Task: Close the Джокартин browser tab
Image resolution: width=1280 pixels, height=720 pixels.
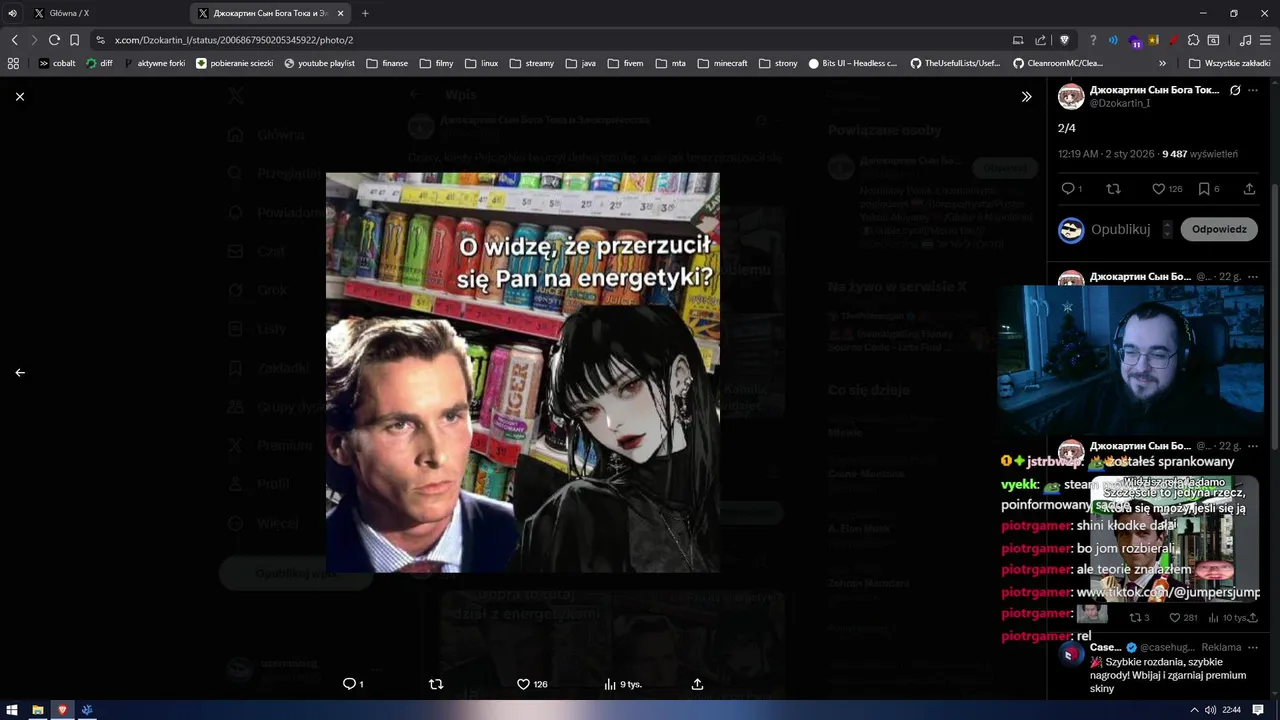Action: pyautogui.click(x=341, y=13)
